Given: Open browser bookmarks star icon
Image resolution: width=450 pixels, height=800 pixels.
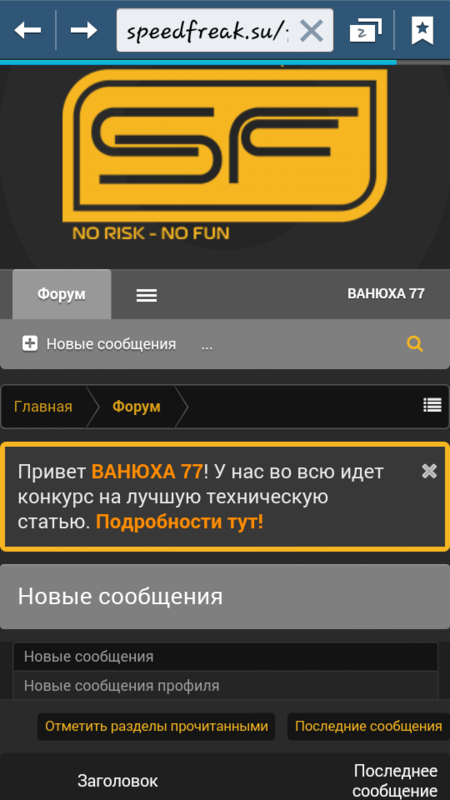Looking at the screenshot, I should pos(422,31).
